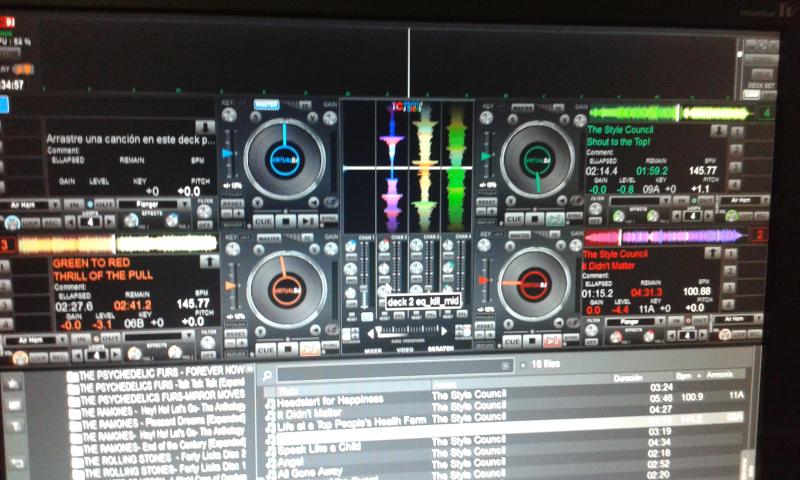Screen dimensions: 800x480
Task: Open Air Horn sampler dropdown on blue empty deck
Action: tap(54, 205)
